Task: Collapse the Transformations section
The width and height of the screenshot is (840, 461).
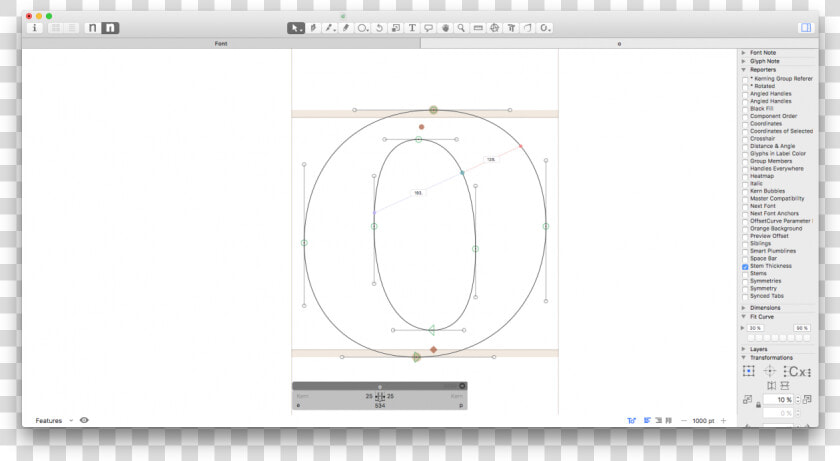Action: pyautogui.click(x=744, y=357)
